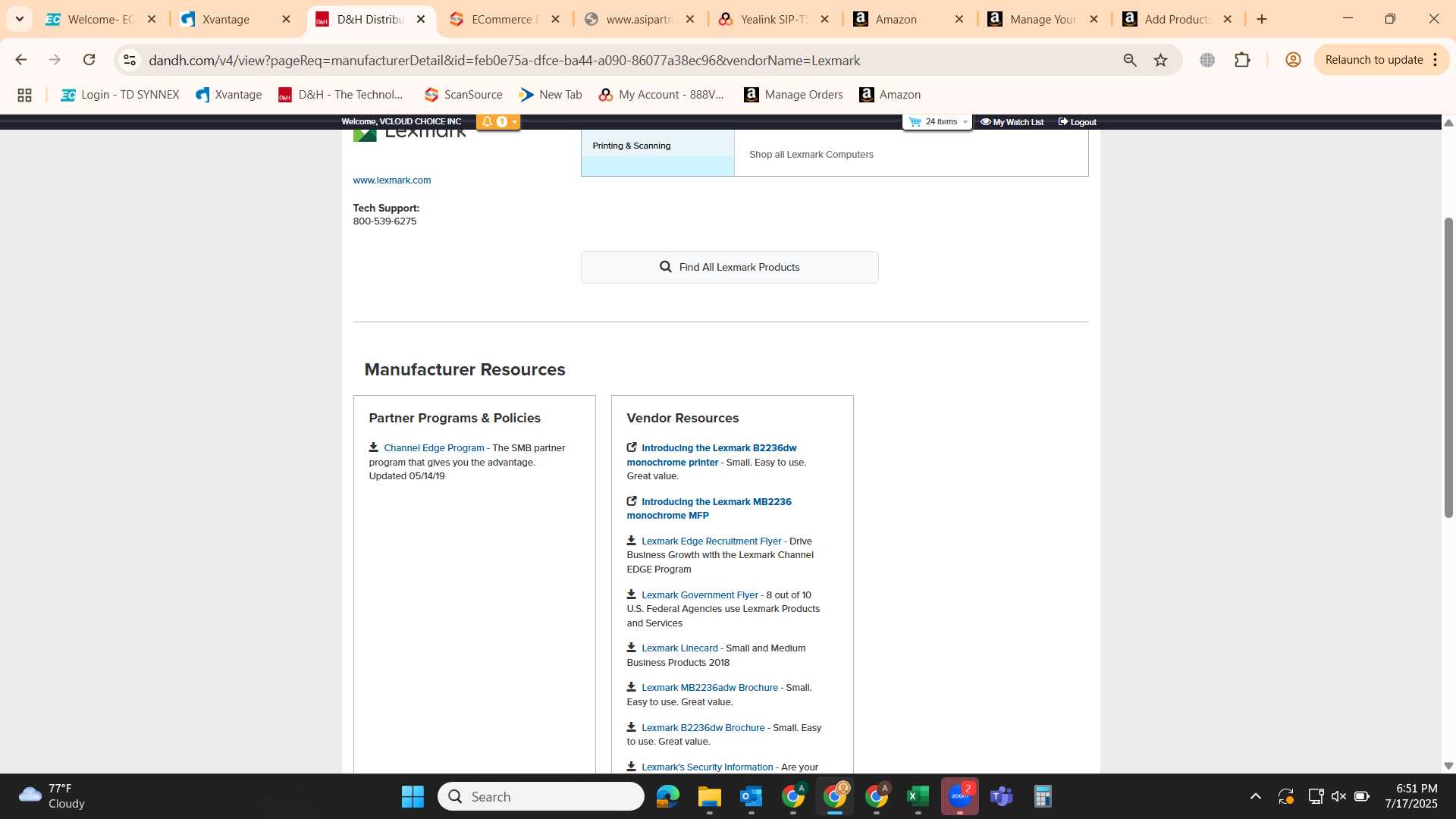This screenshot has width=1456, height=819.
Task: Open Calculator from the taskbar
Action: click(x=1043, y=796)
